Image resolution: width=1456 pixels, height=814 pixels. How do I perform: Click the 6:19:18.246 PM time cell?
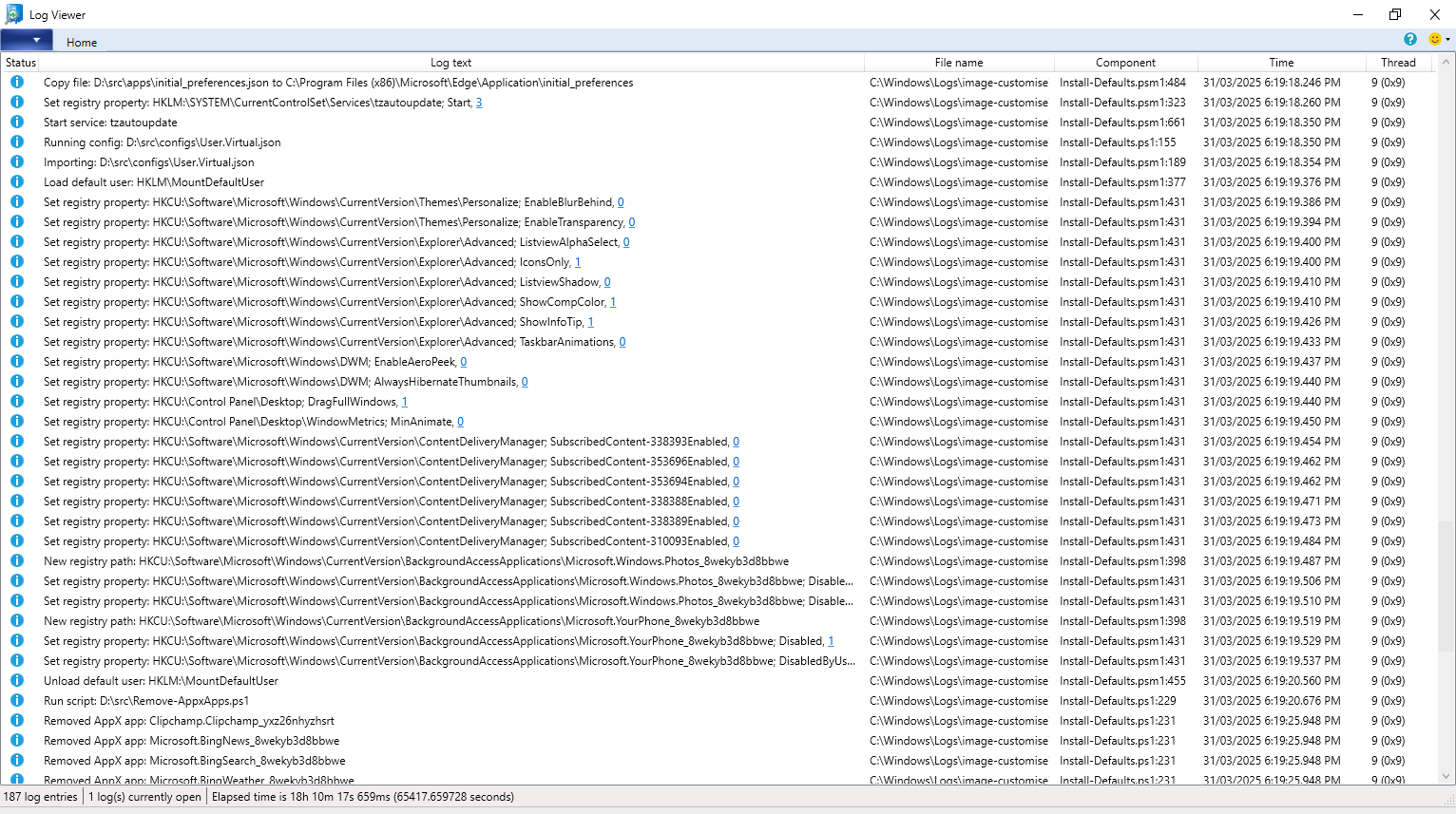pyautogui.click(x=1272, y=83)
